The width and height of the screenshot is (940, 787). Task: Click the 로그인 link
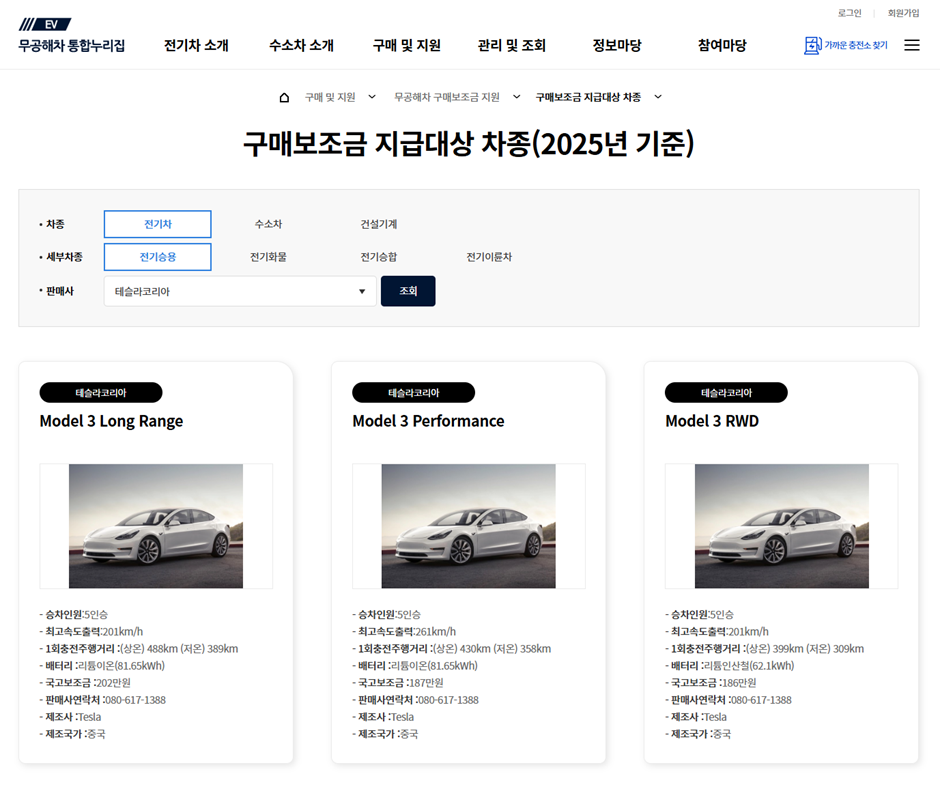coord(849,13)
